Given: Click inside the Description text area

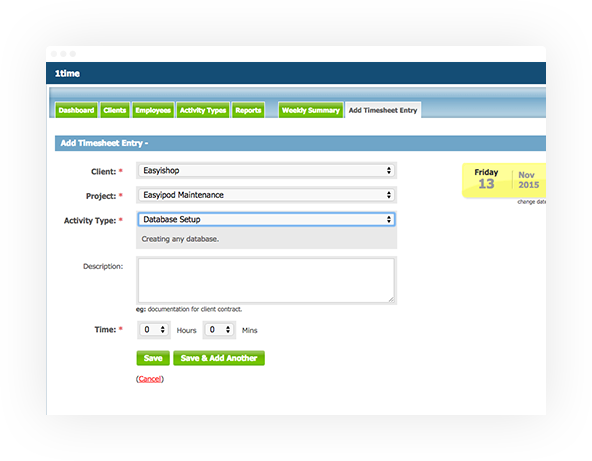Looking at the screenshot, I should [x=266, y=281].
